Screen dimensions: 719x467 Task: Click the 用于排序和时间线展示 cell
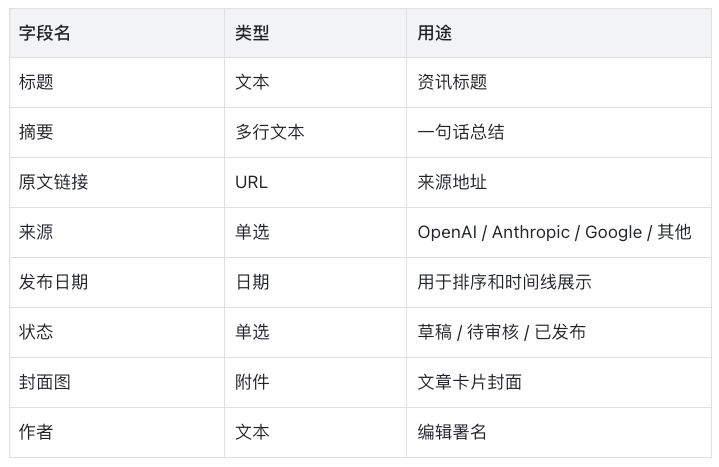[x=559, y=283]
